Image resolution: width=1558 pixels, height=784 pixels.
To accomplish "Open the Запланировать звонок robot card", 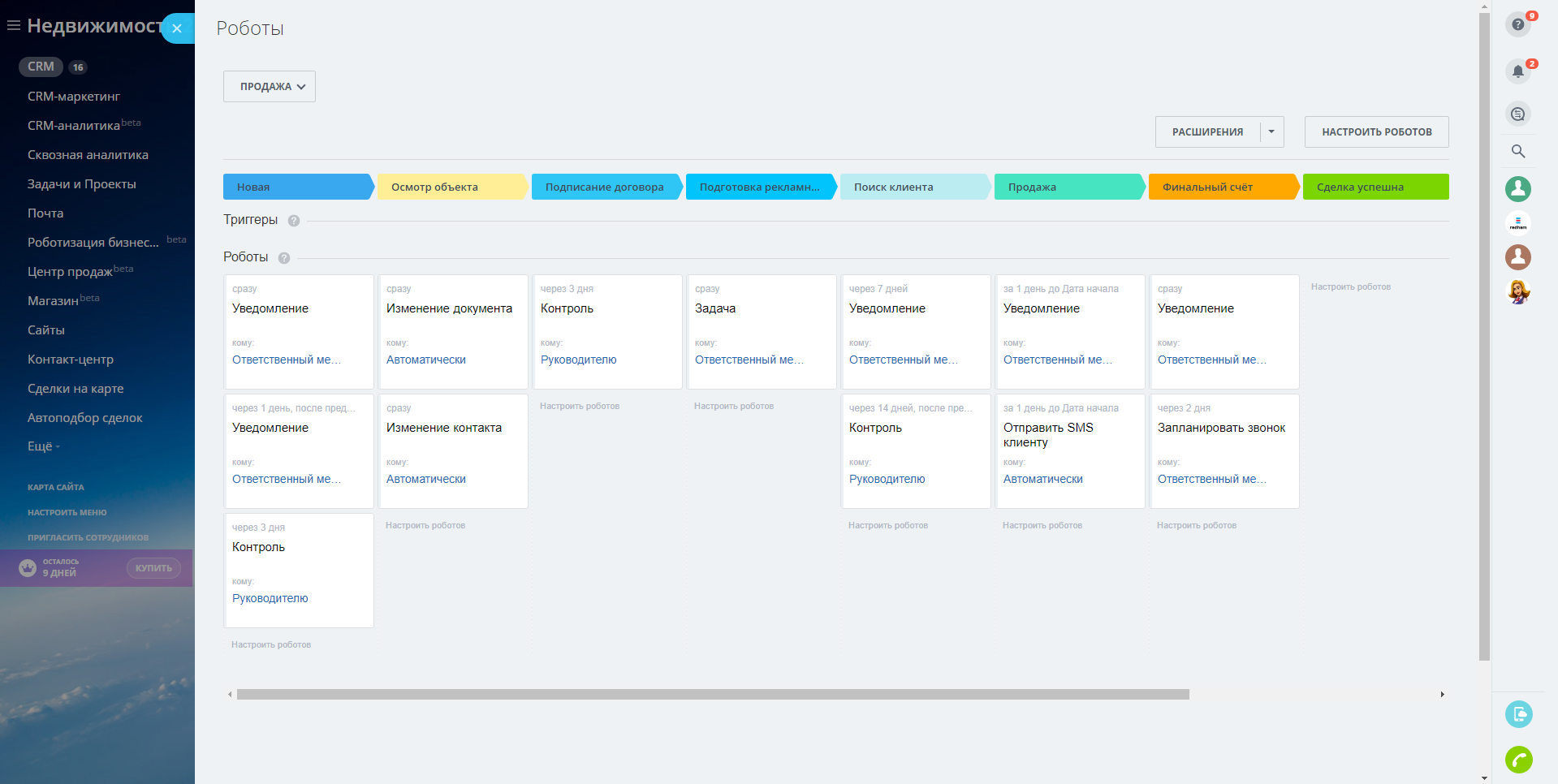I will [1224, 451].
